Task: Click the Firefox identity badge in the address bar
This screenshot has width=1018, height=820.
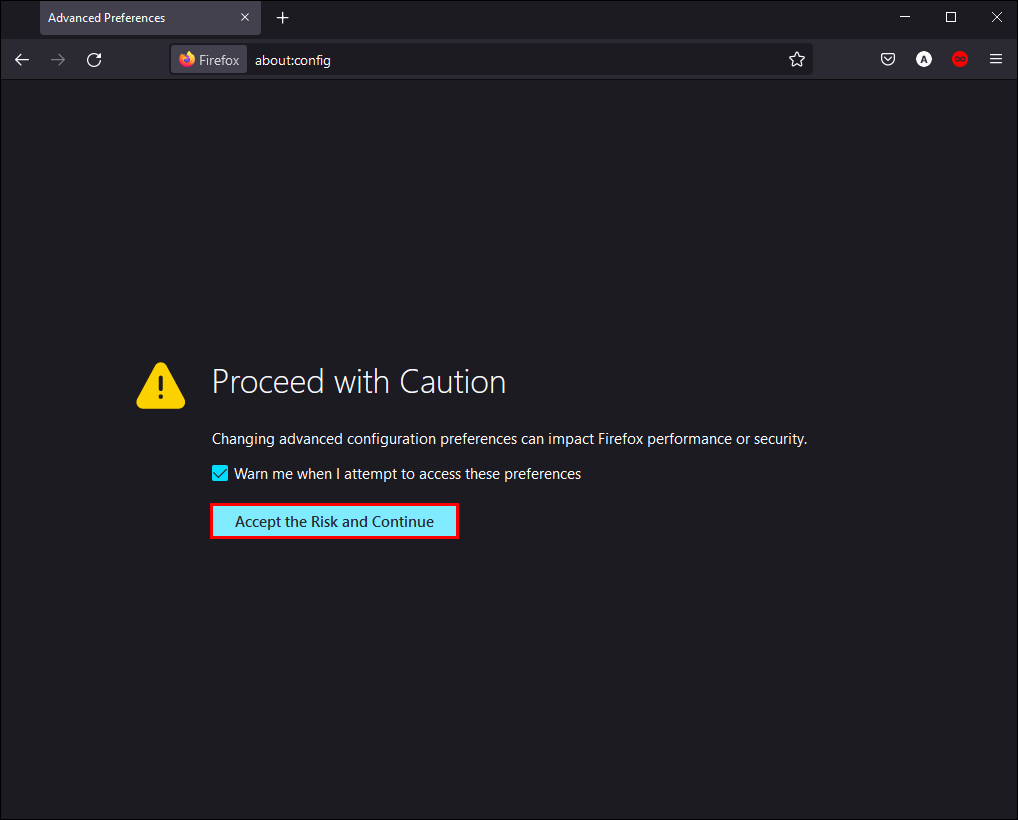Action: coord(209,60)
